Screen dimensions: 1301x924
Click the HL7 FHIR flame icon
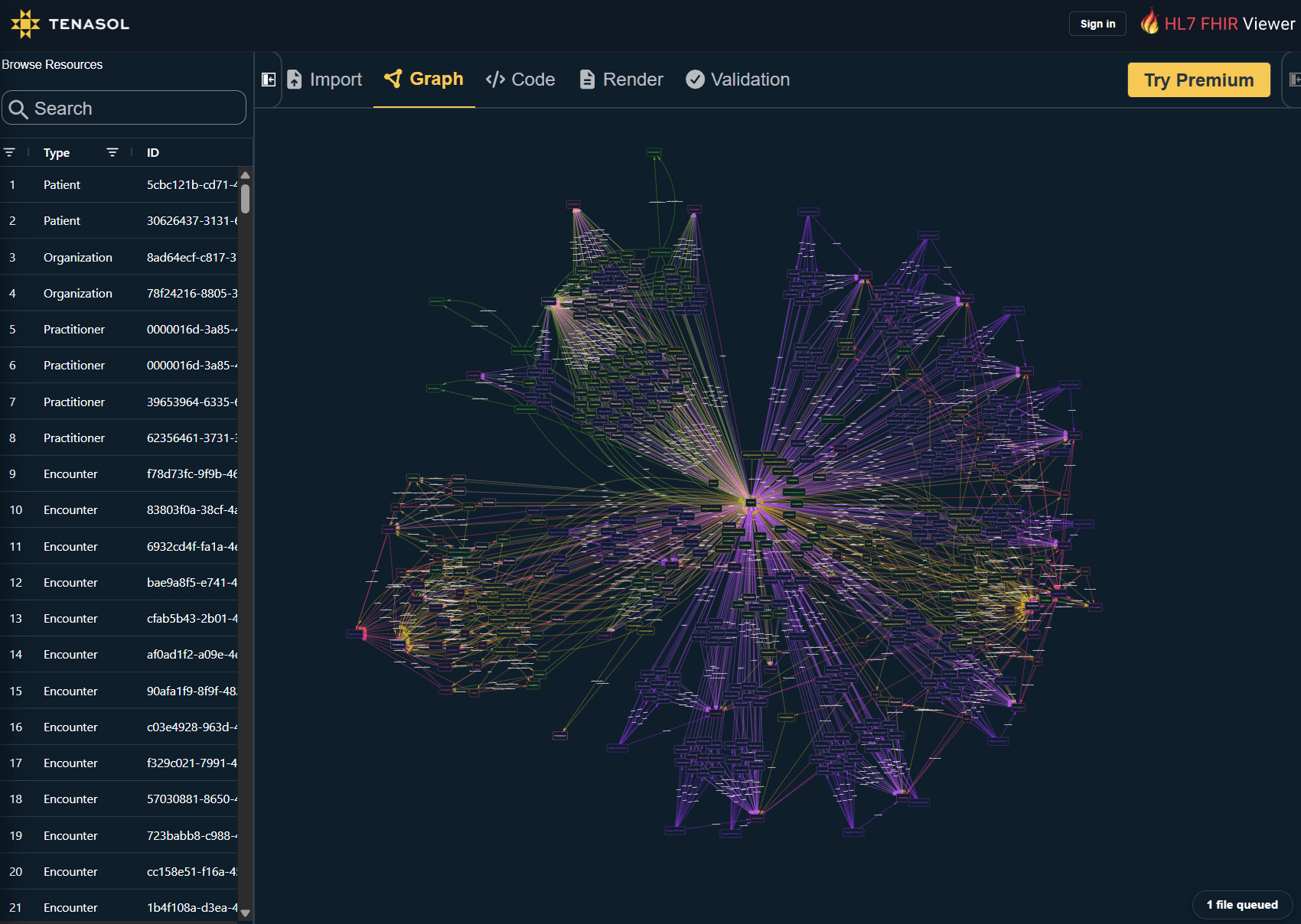(x=1149, y=22)
